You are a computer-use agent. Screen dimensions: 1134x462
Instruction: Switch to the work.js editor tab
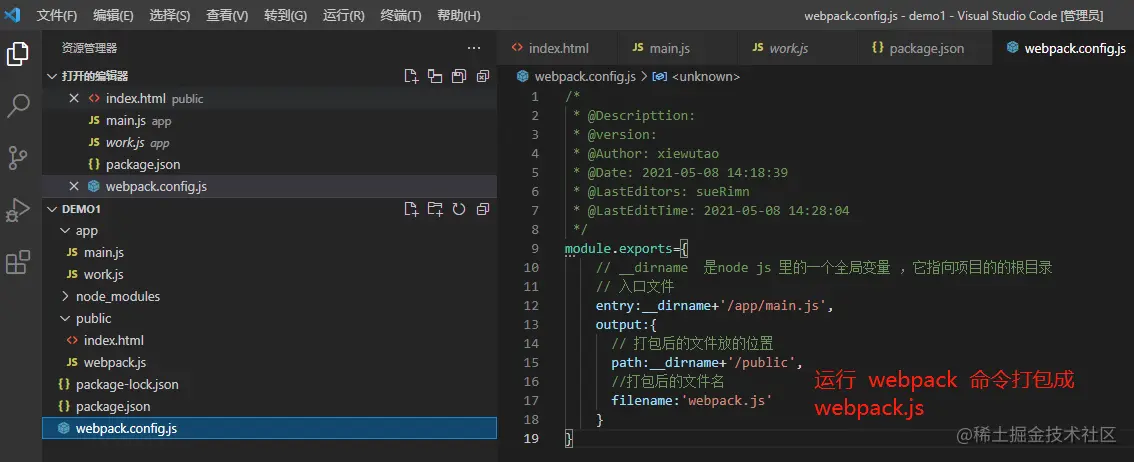point(798,48)
